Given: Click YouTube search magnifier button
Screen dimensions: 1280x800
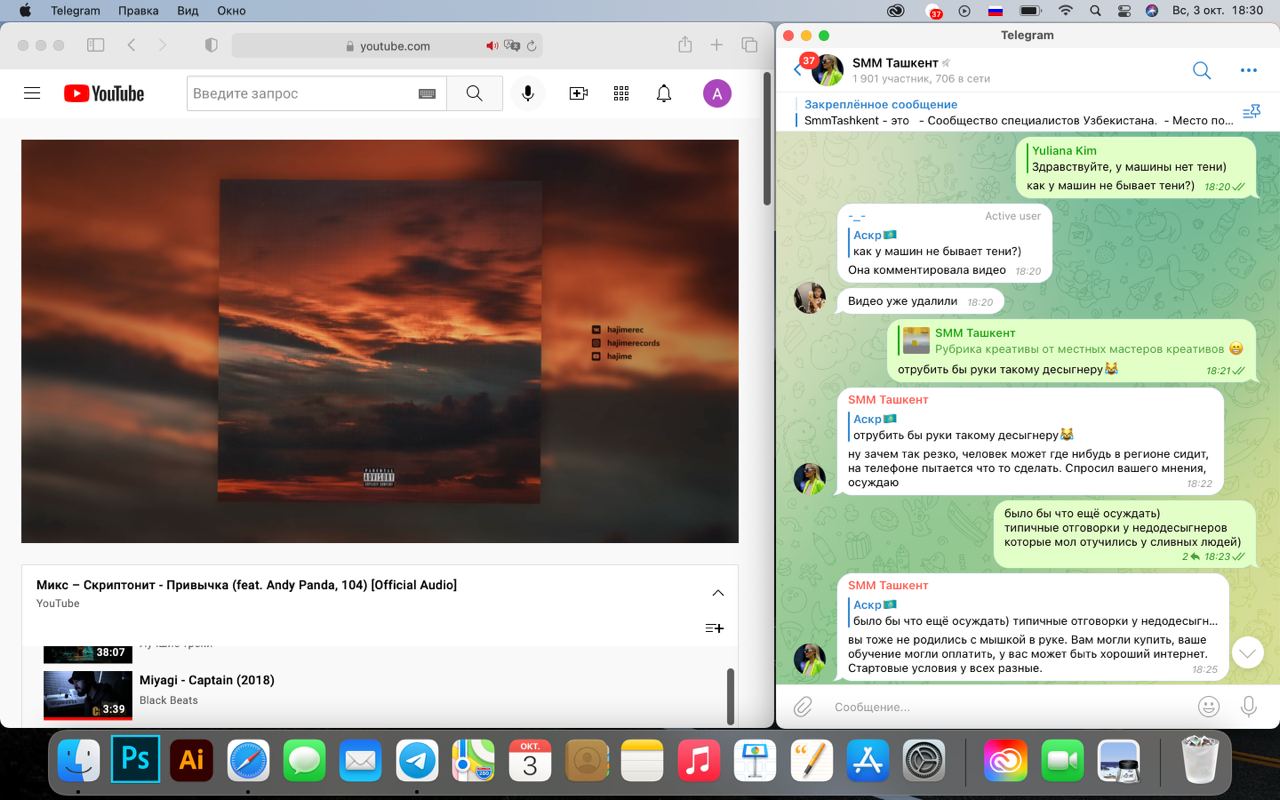Looking at the screenshot, I should click(x=474, y=93).
